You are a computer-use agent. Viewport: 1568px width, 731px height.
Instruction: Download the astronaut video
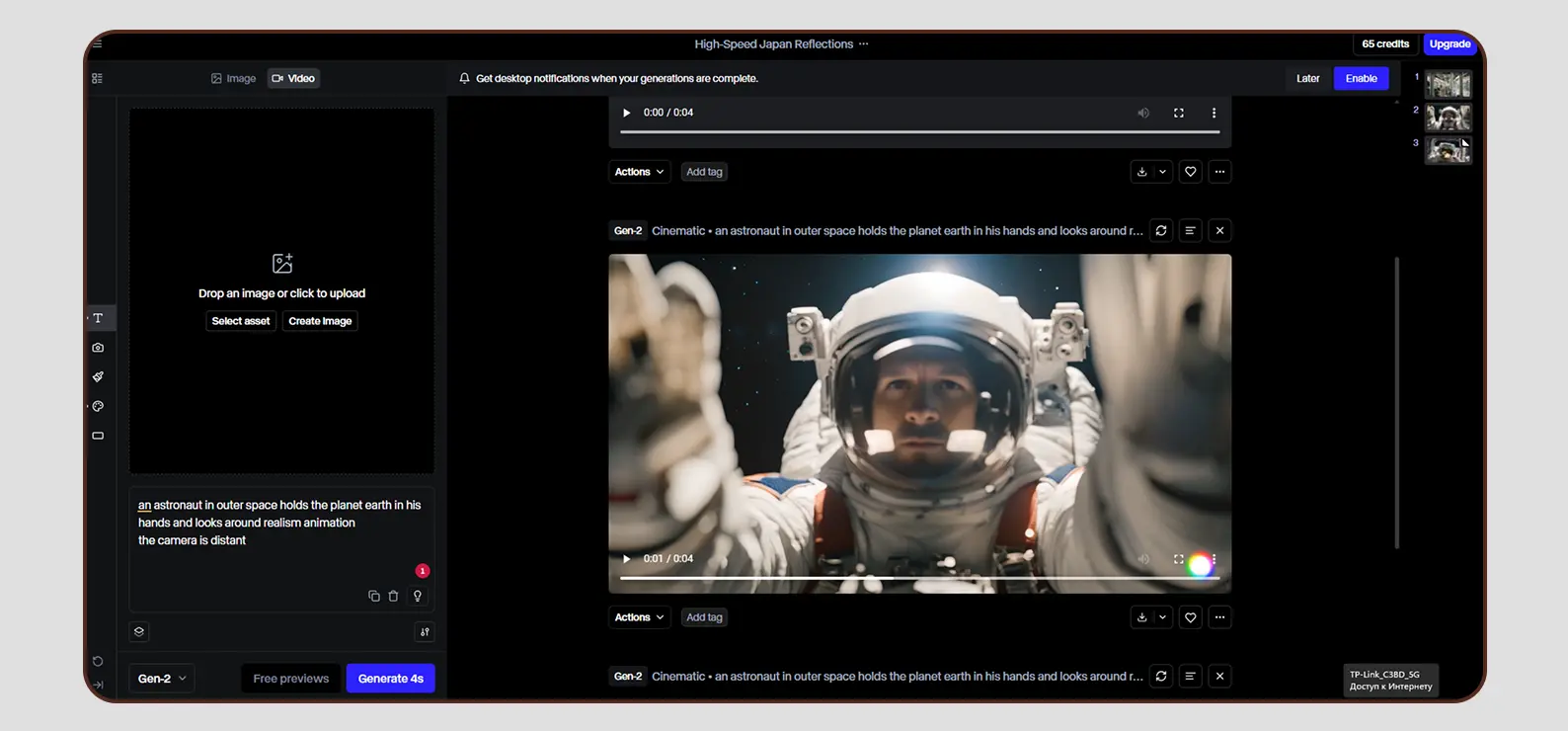[x=1142, y=617]
